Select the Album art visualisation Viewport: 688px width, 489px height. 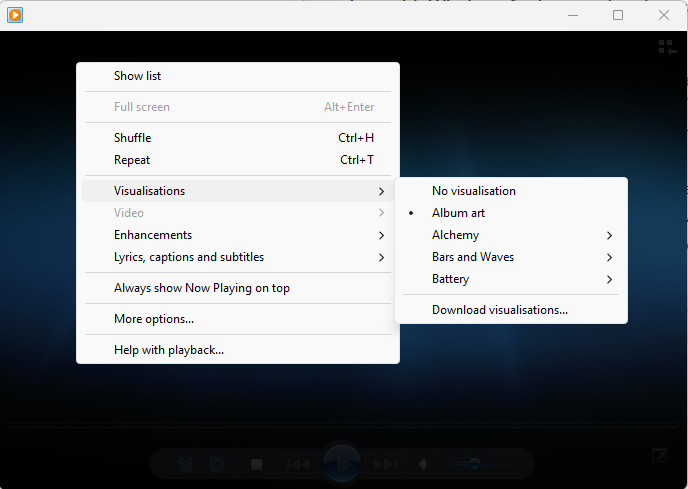511,213
